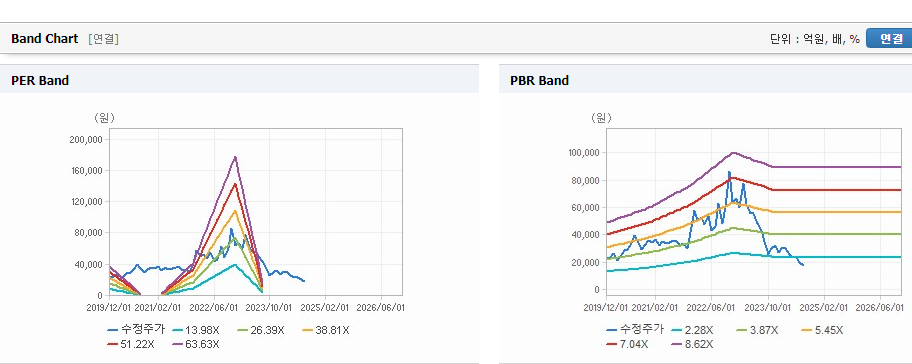The width and height of the screenshot is (912, 364).
Task: Click 2022/06/01 date label in PER chart
Action: [x=213, y=307]
